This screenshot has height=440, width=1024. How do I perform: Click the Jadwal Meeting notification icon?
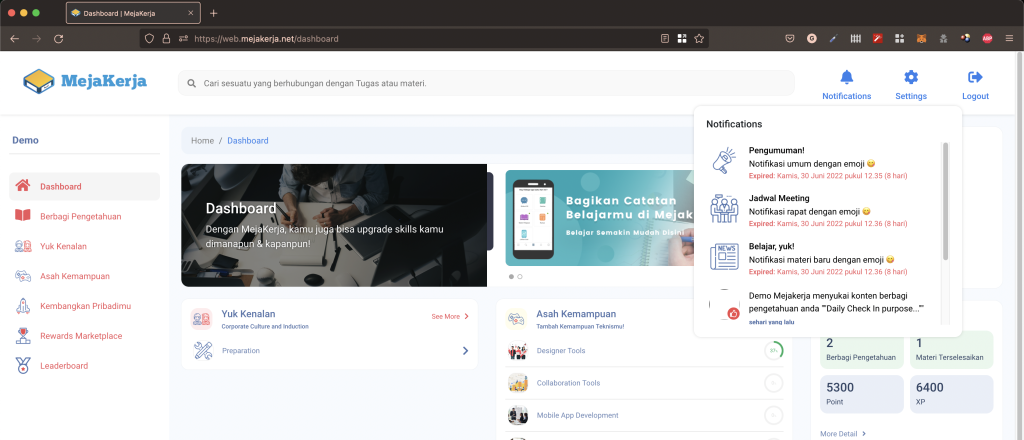click(x=724, y=210)
